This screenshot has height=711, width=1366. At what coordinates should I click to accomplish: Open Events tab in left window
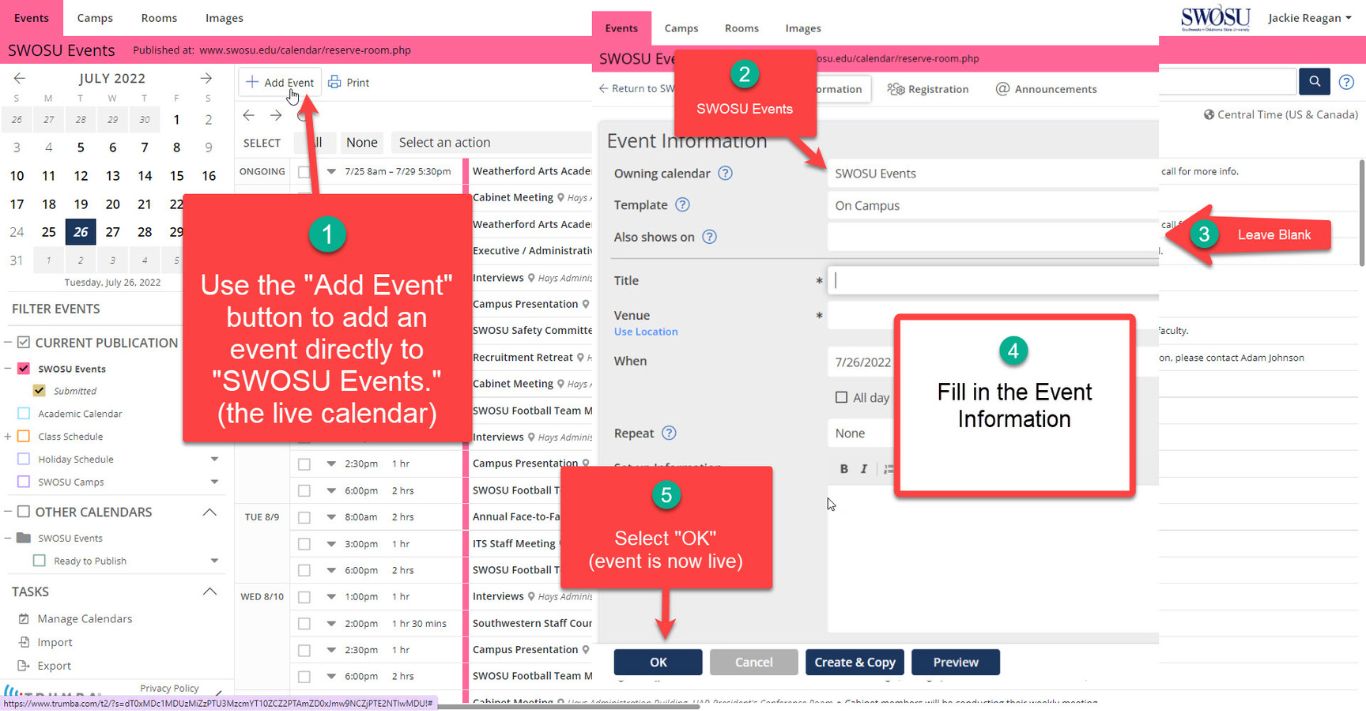pyautogui.click(x=31, y=18)
